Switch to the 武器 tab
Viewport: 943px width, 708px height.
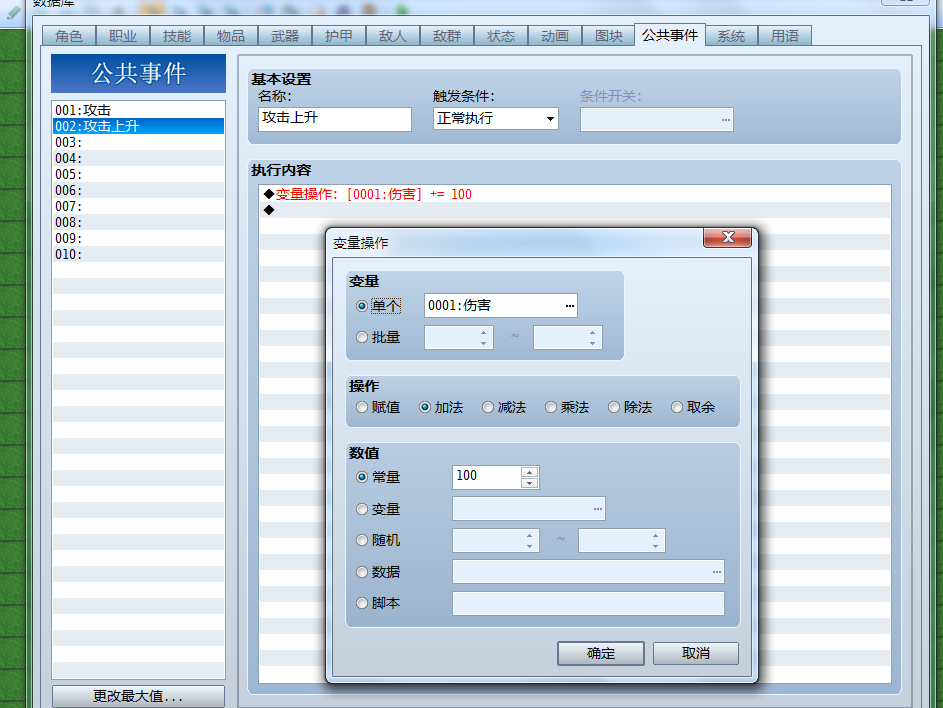285,36
